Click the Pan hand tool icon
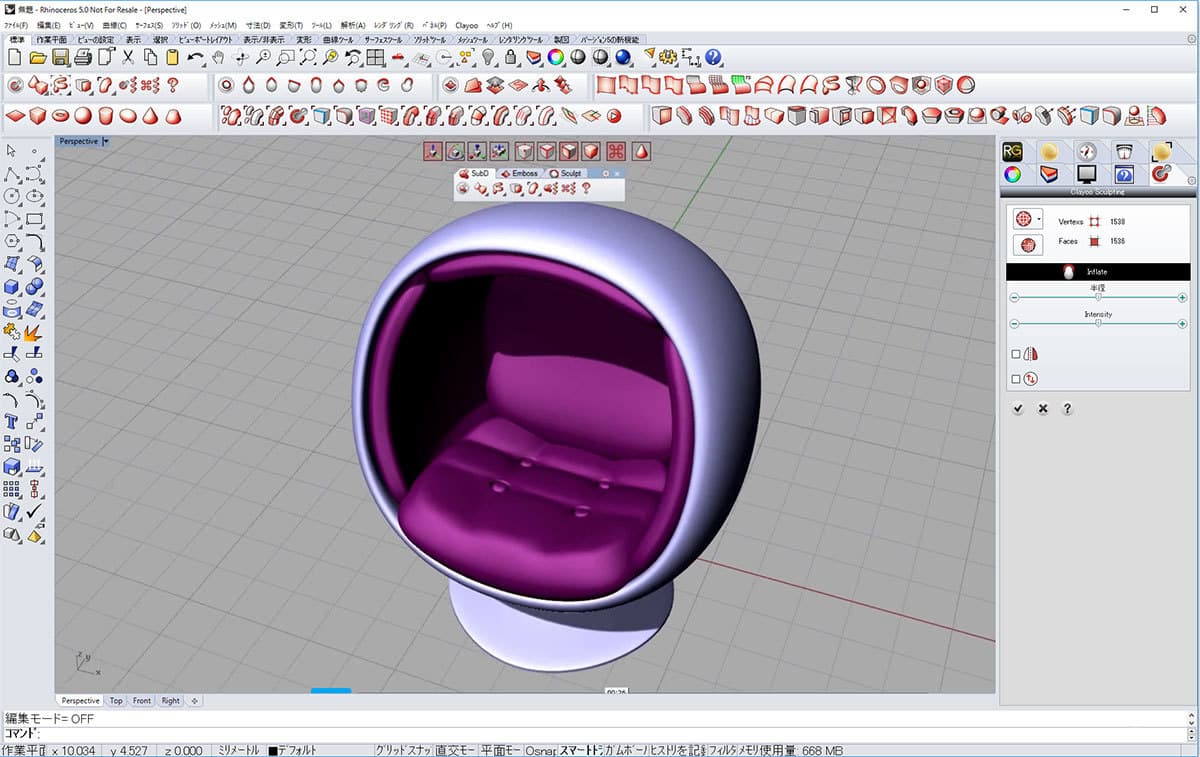The width and height of the screenshot is (1200, 757). tap(219, 57)
